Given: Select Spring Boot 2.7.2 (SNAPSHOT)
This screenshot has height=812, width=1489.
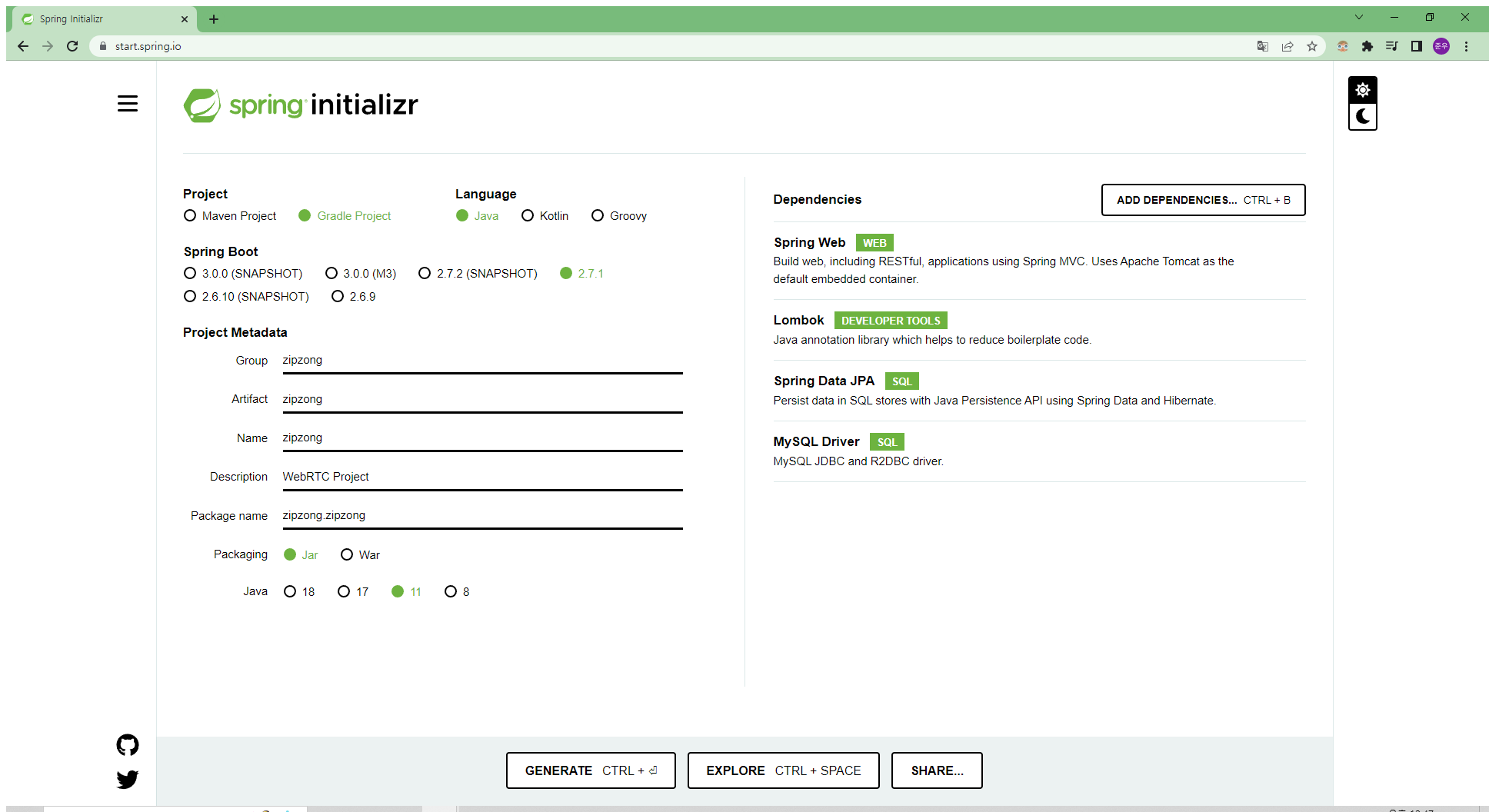Looking at the screenshot, I should 478,274.
